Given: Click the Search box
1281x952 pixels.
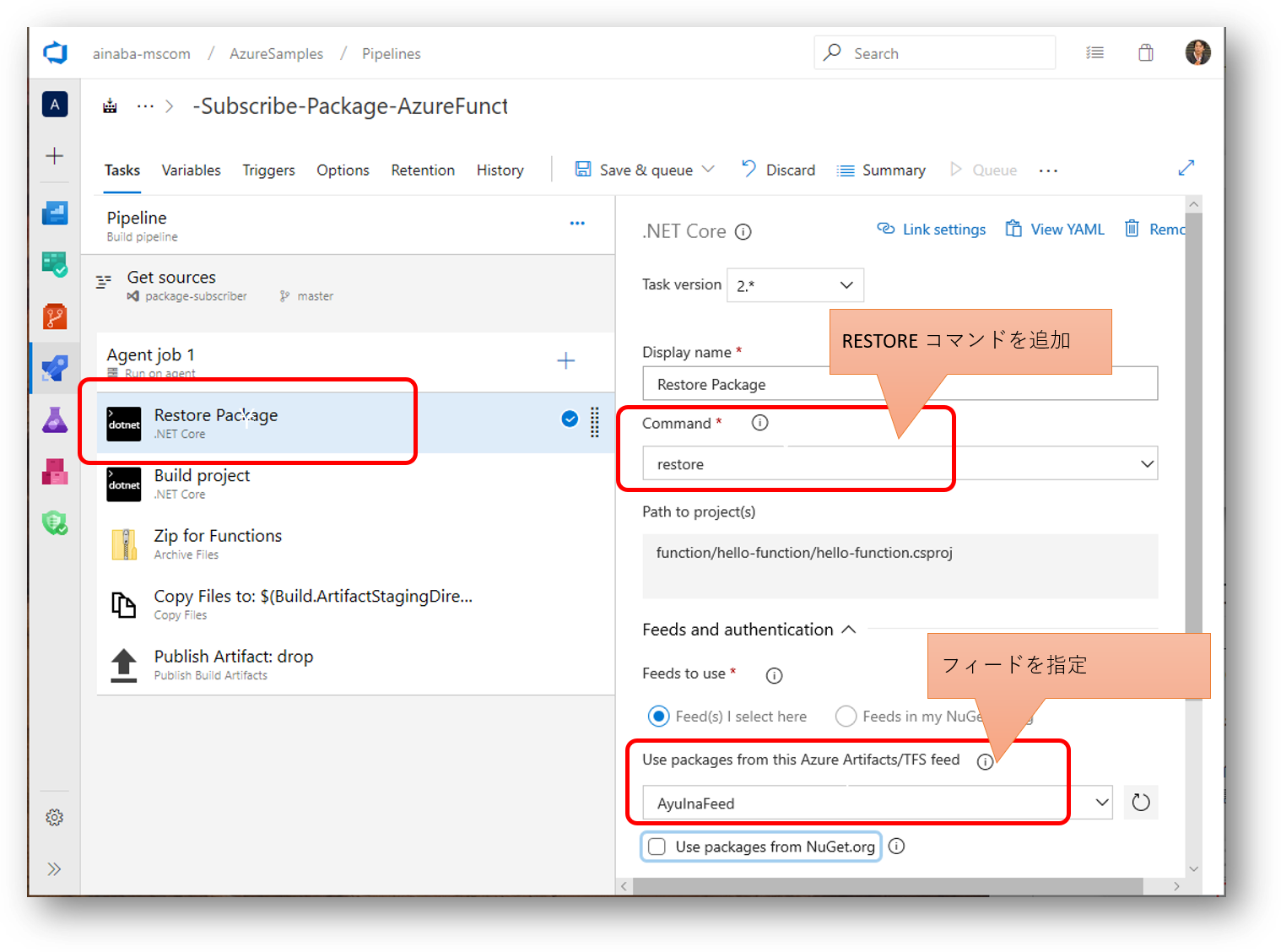Looking at the screenshot, I should [935, 53].
